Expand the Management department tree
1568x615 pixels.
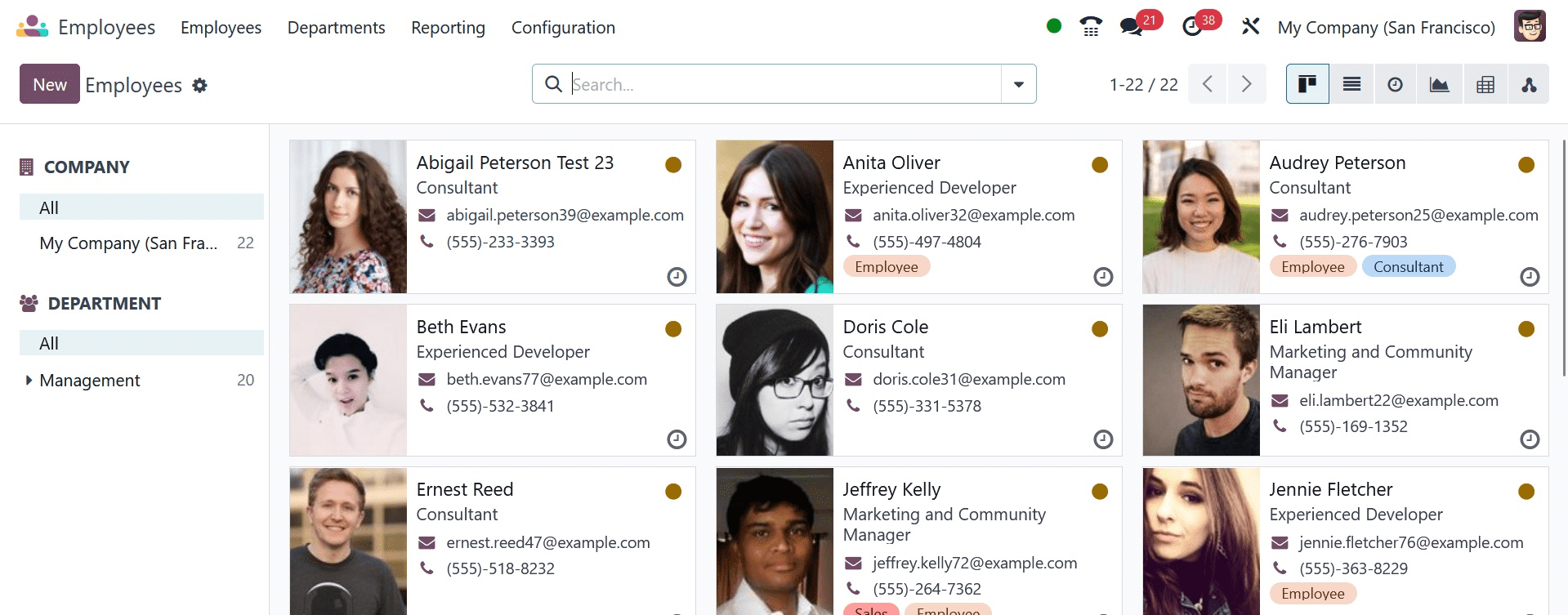coord(29,380)
